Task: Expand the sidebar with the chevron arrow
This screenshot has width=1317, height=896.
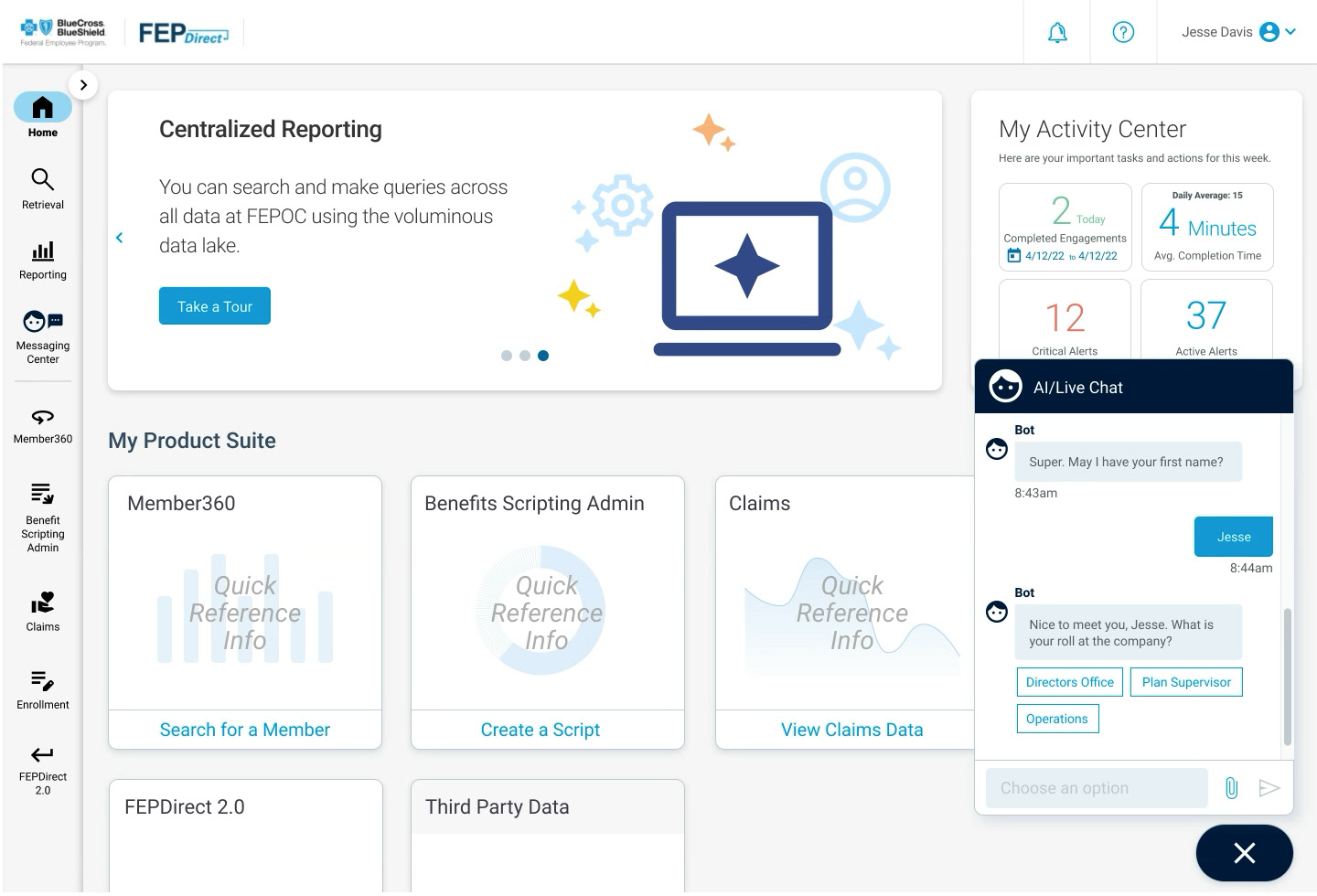Action: click(83, 85)
